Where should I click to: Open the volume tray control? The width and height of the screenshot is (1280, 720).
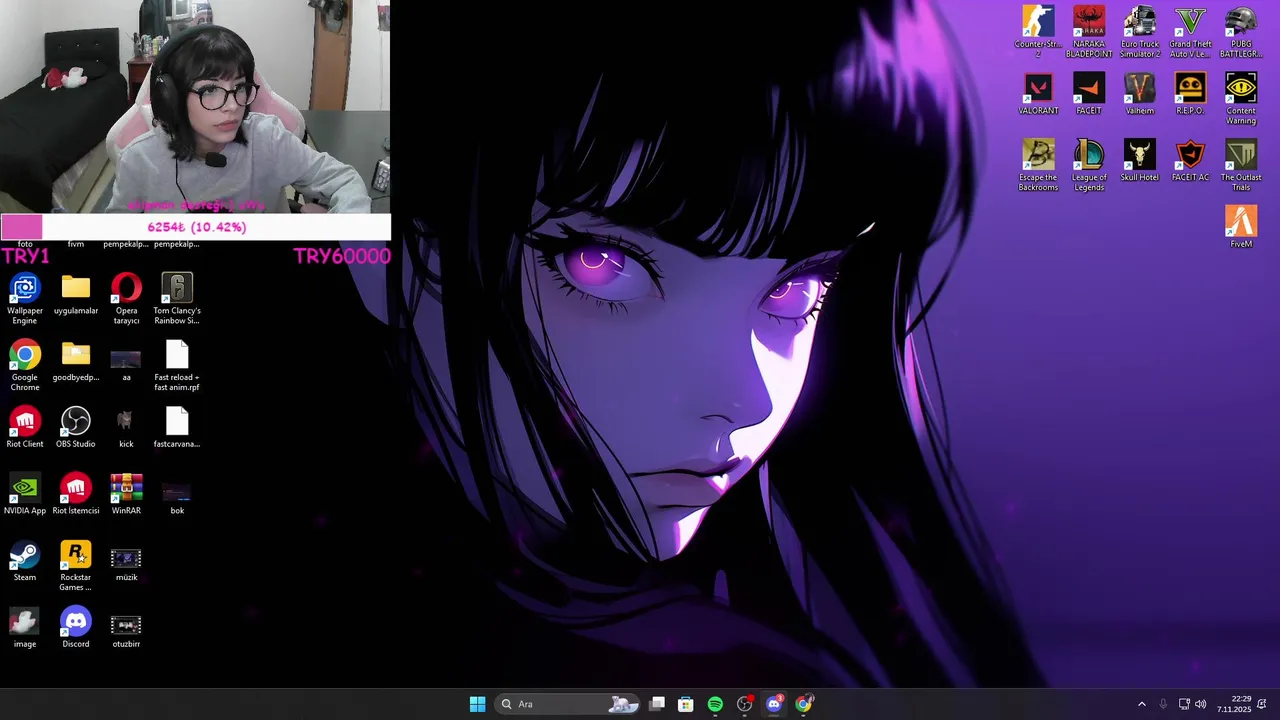tap(1200, 704)
